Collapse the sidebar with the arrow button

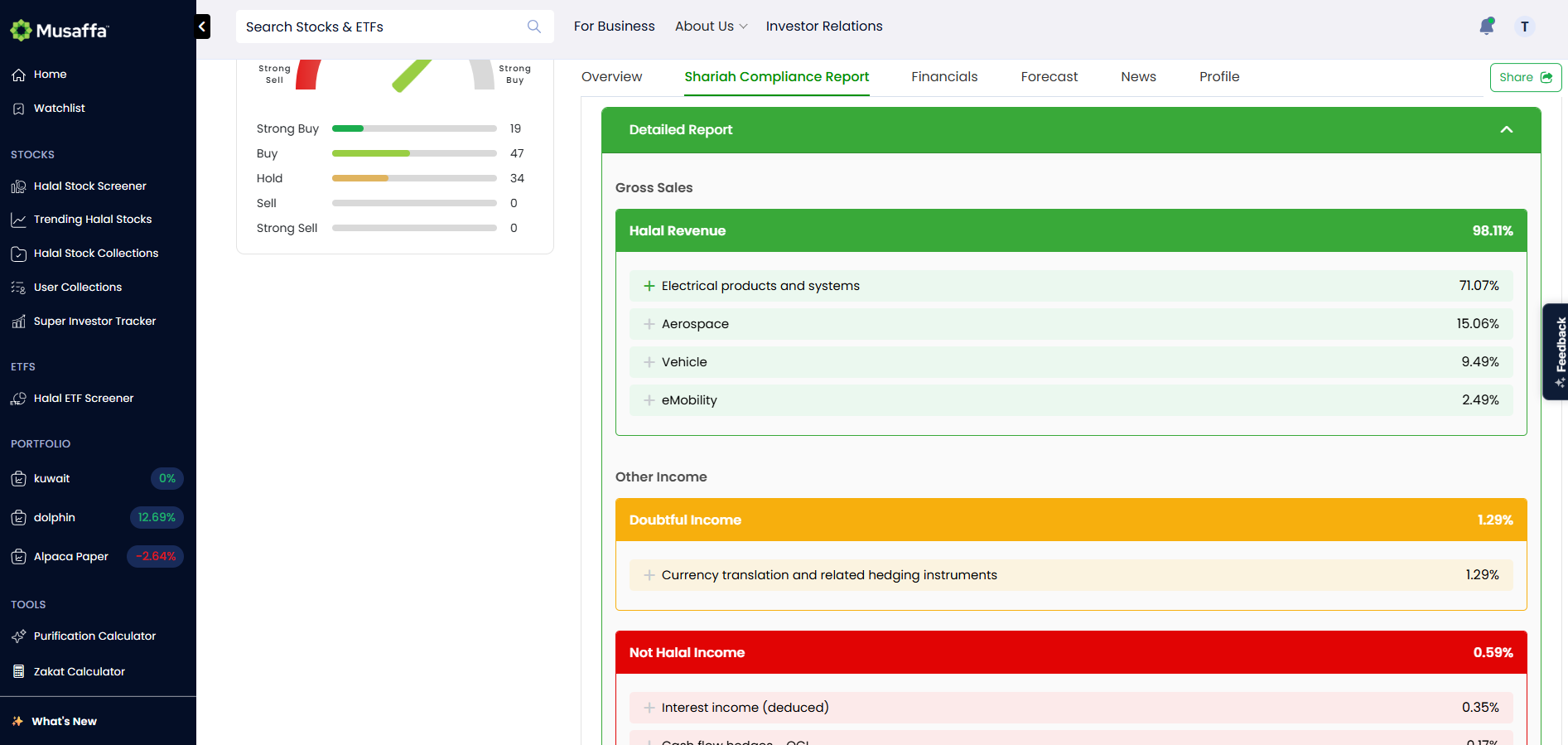[x=203, y=27]
